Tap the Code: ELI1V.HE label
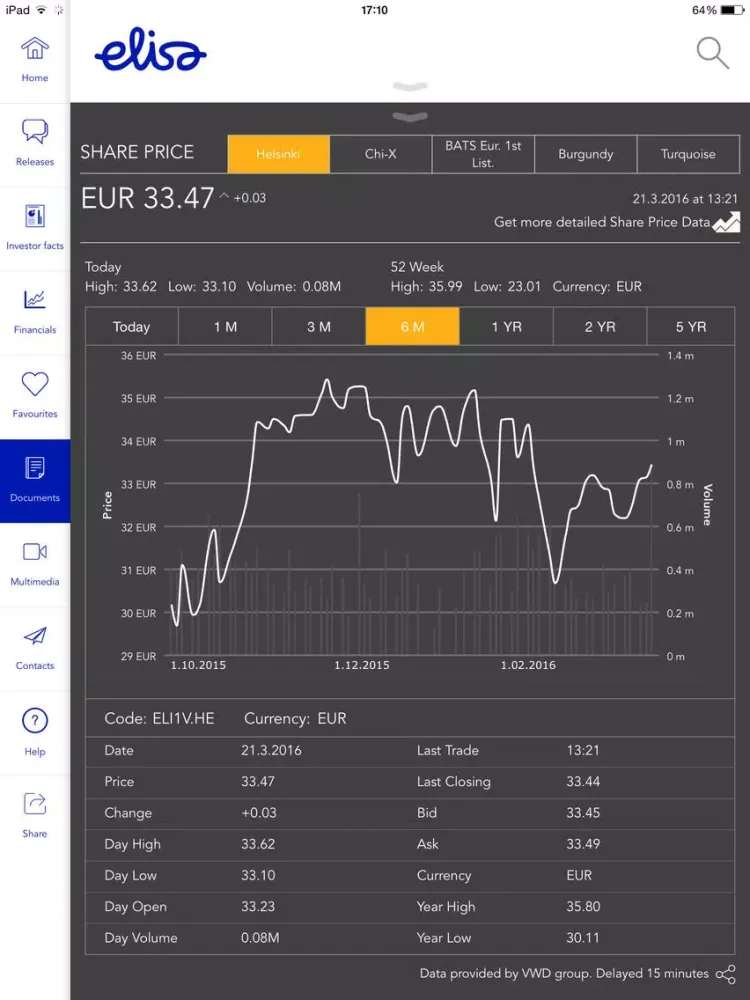This screenshot has width=750, height=1000. tap(159, 718)
